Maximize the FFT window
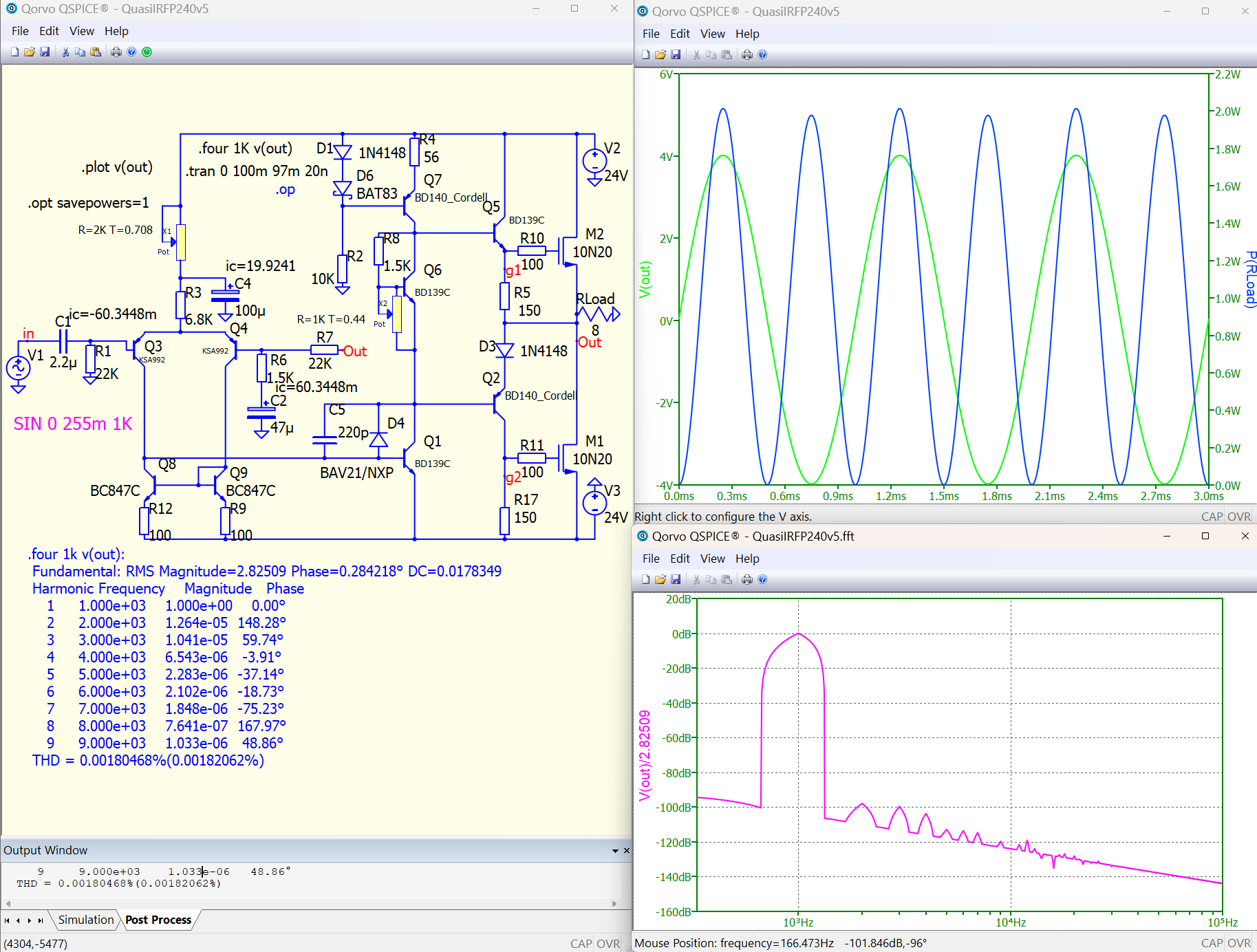 tap(1205, 536)
